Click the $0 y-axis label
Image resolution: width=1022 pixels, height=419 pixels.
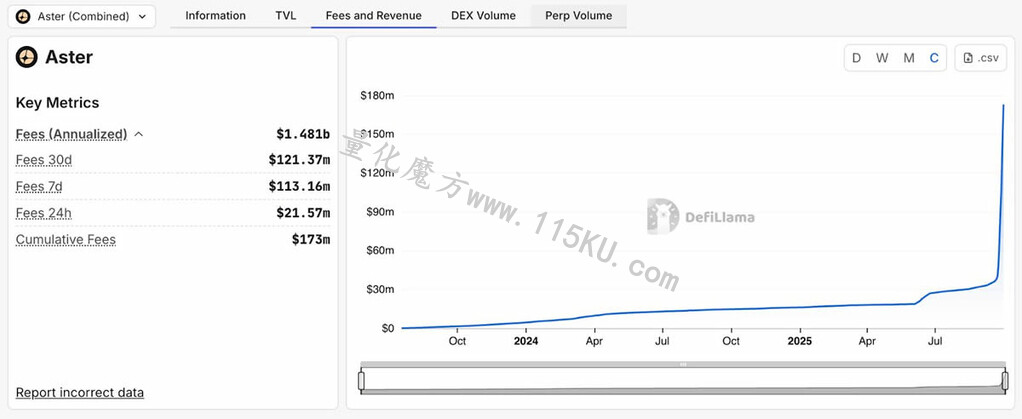pyautogui.click(x=388, y=328)
